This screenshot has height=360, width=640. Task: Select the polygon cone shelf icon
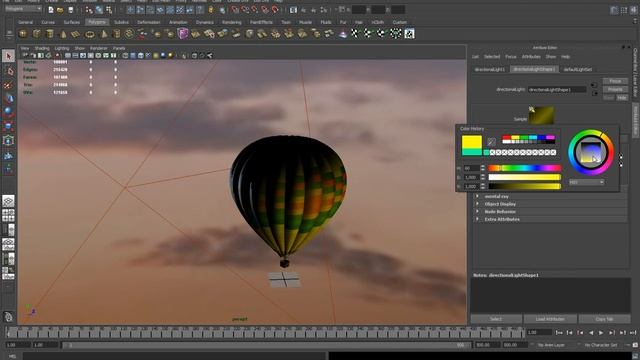(63, 34)
